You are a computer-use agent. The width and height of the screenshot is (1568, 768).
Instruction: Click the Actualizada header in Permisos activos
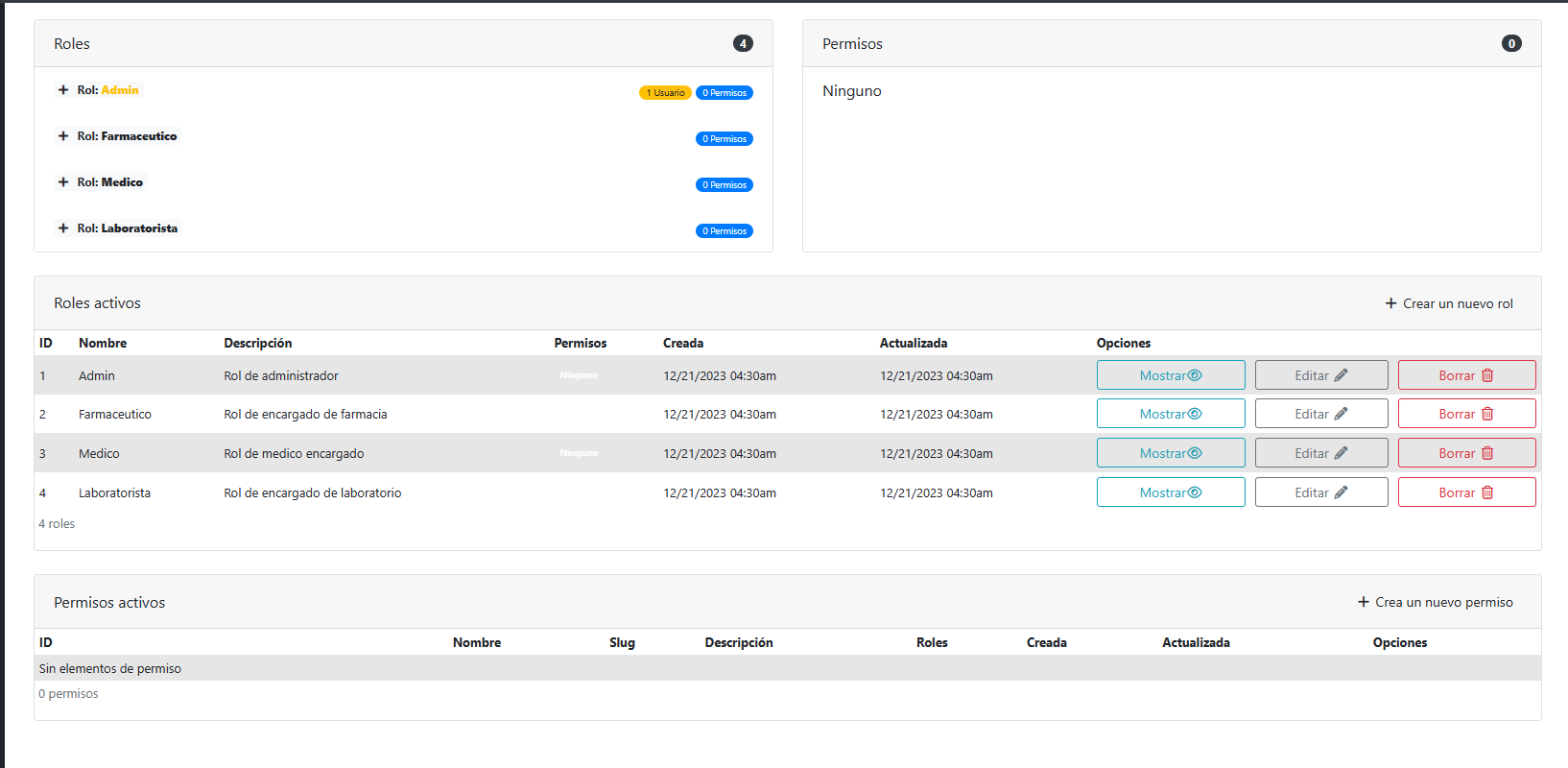point(1196,642)
